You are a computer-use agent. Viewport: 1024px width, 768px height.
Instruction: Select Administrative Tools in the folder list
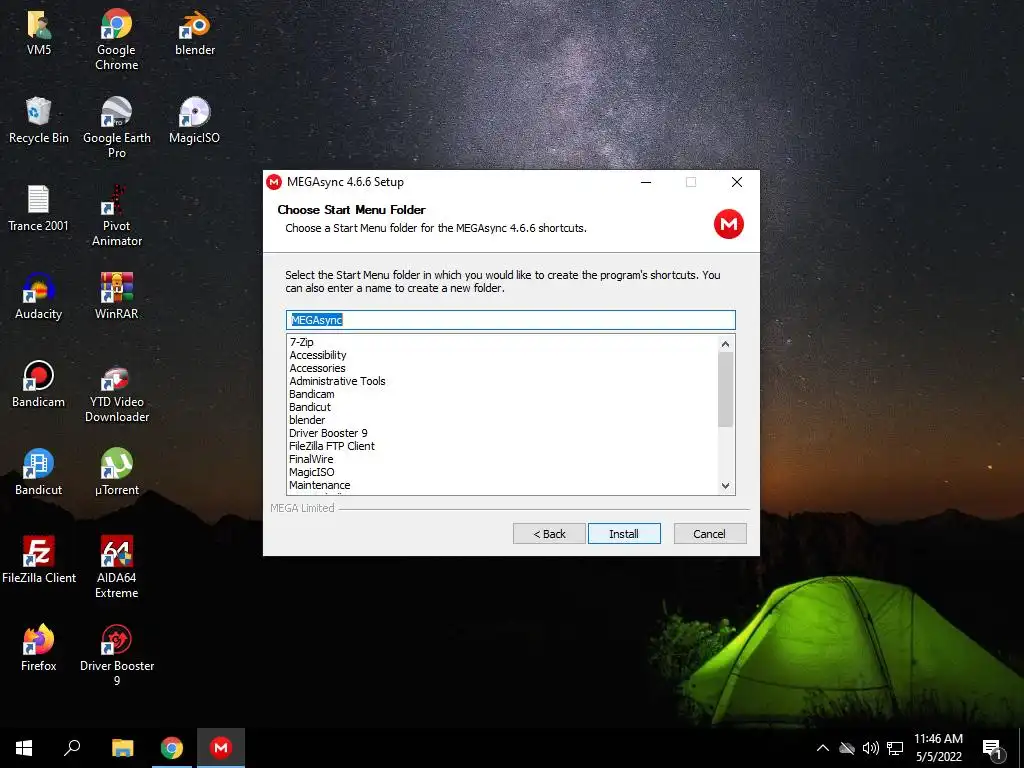[x=338, y=381]
